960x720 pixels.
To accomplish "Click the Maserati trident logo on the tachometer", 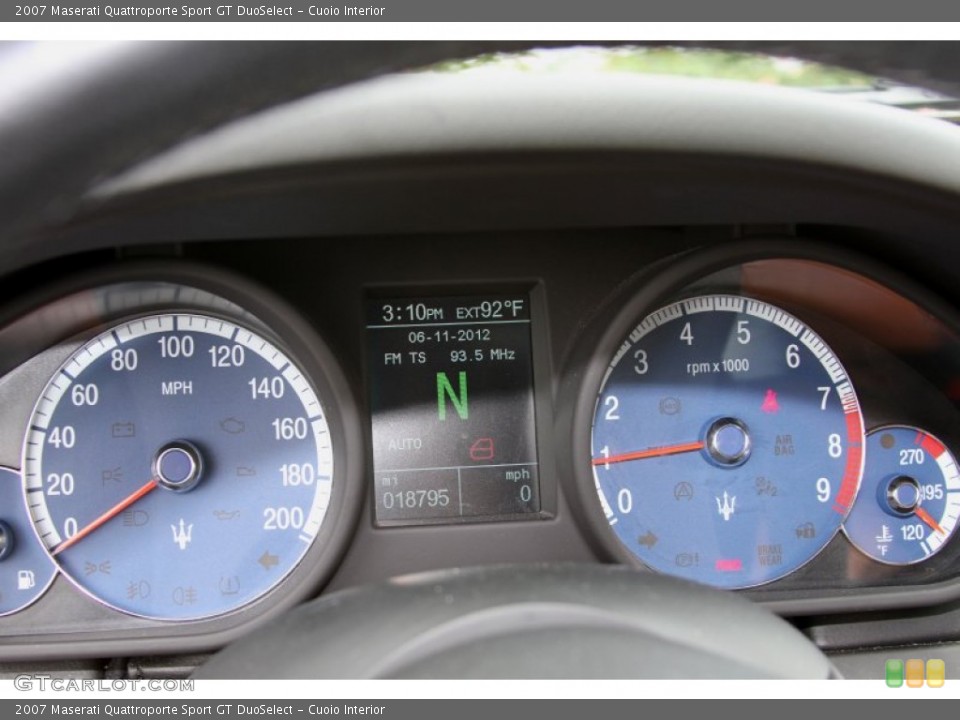I will click(726, 506).
